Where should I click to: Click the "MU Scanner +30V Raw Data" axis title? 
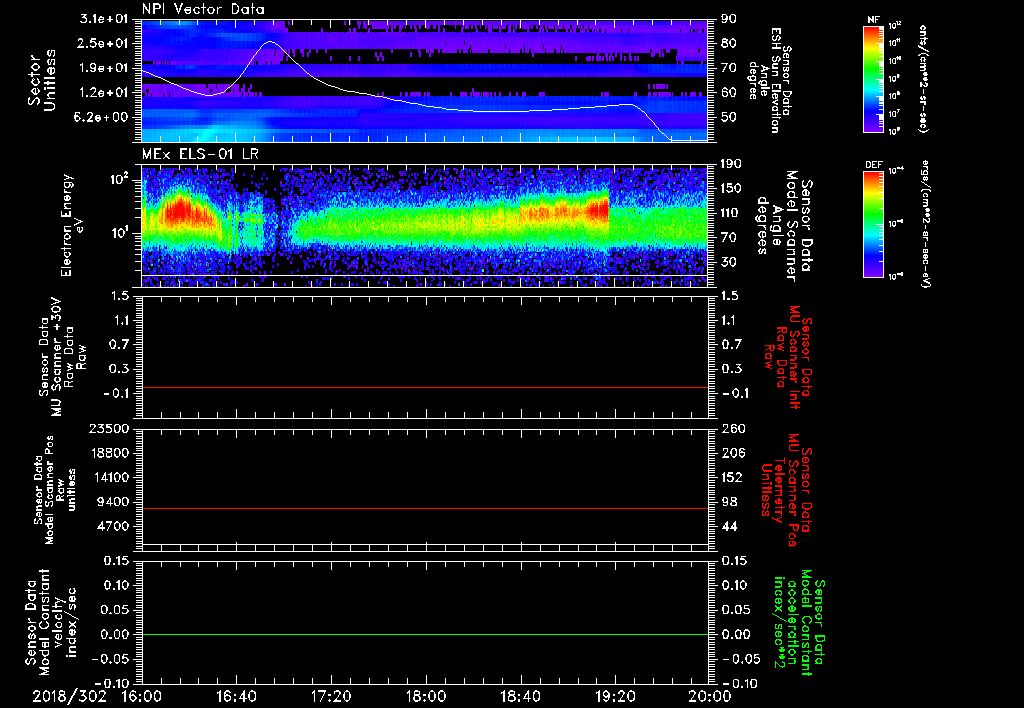click(x=62, y=357)
